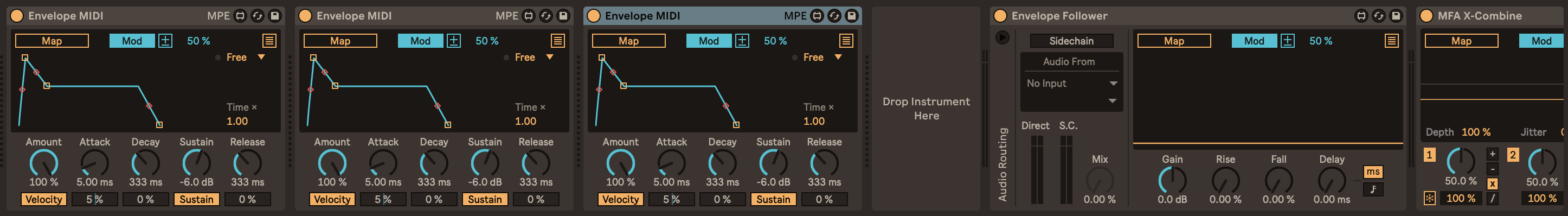Open multimap list in third Envelope MIDI
The width and height of the screenshot is (1568, 216).
coord(846,41)
